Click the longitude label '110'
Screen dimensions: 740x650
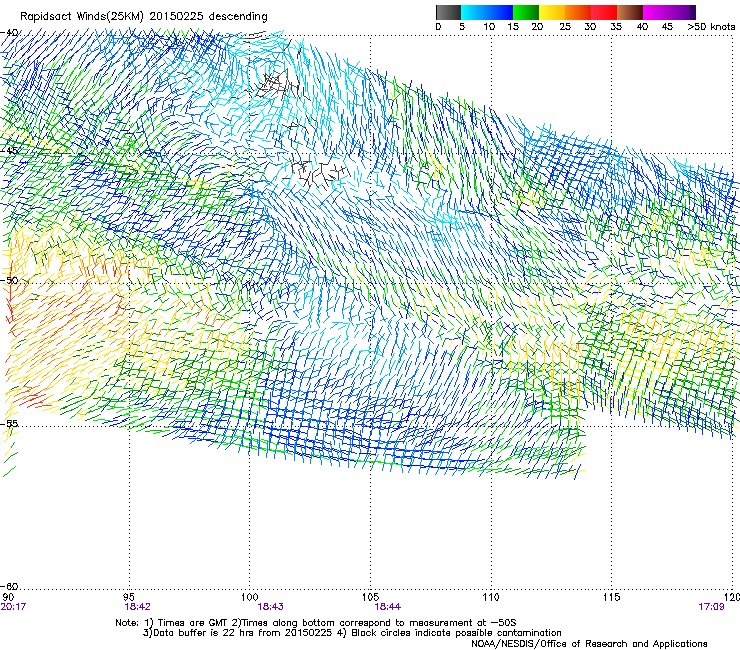click(491, 597)
